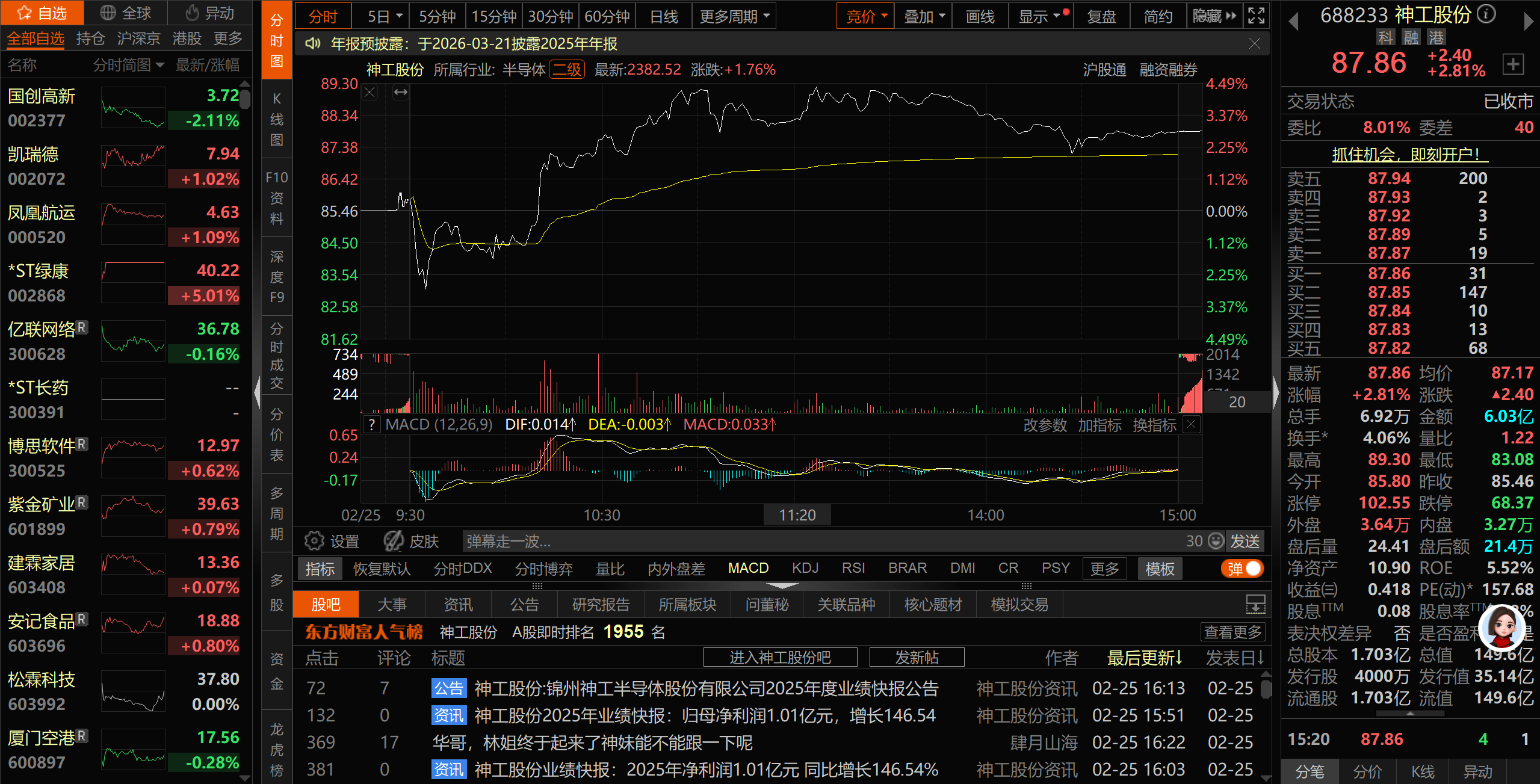Toggle the 弹 danmaku switch
The height and width of the screenshot is (784, 1540).
point(1243,569)
